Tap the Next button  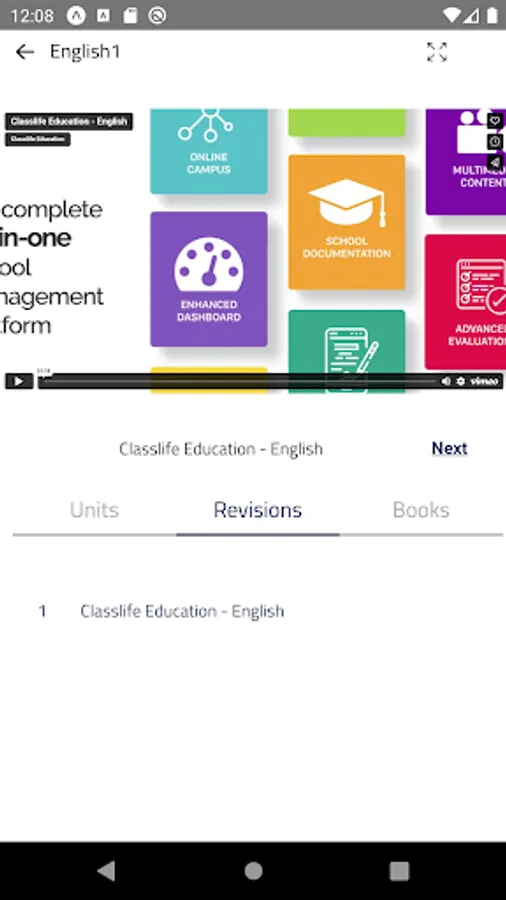click(449, 448)
